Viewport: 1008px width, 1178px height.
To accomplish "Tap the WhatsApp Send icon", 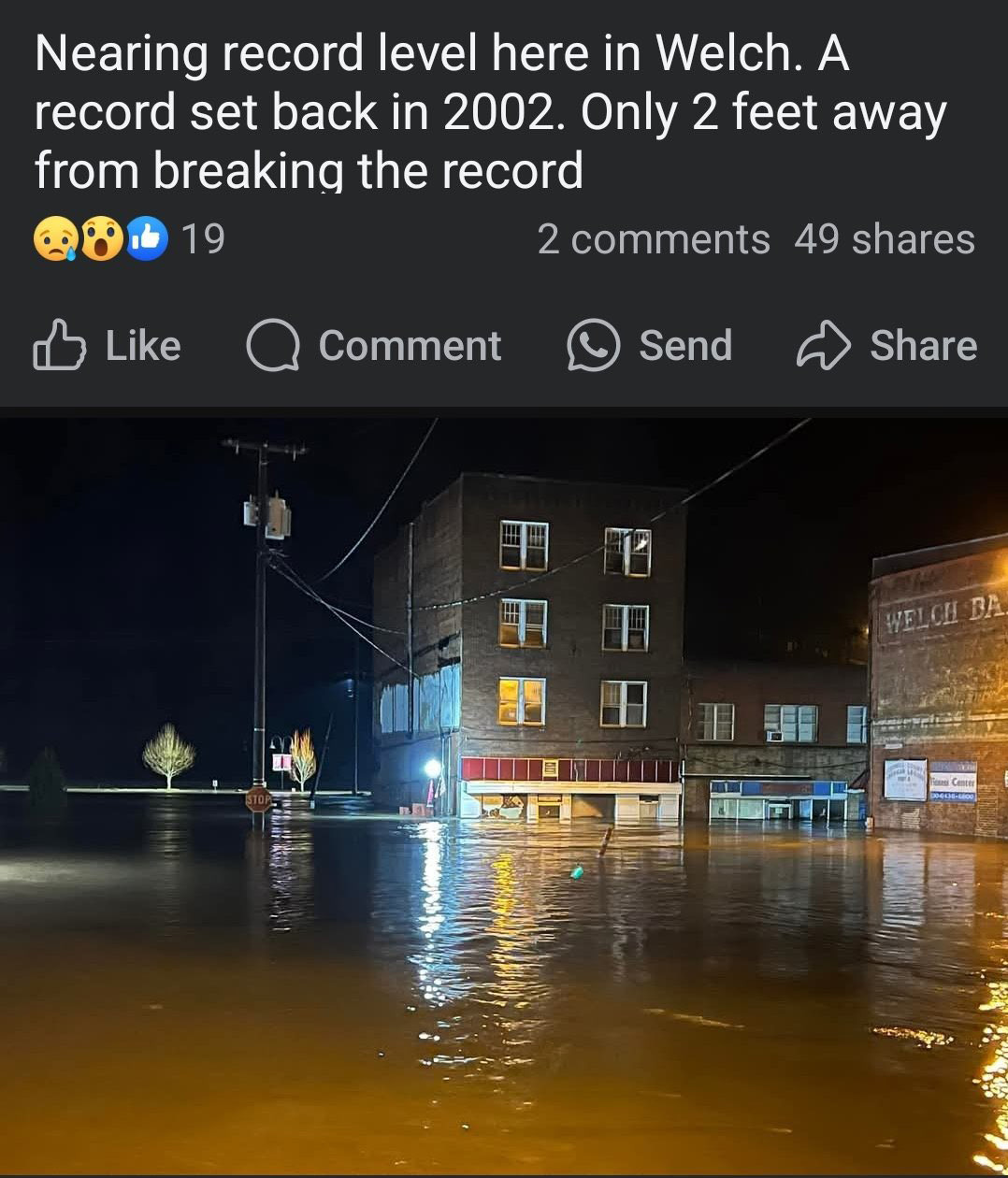I will click(x=593, y=346).
